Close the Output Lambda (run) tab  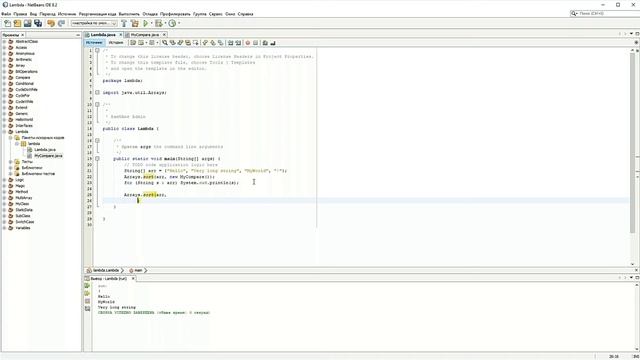coord(133,278)
